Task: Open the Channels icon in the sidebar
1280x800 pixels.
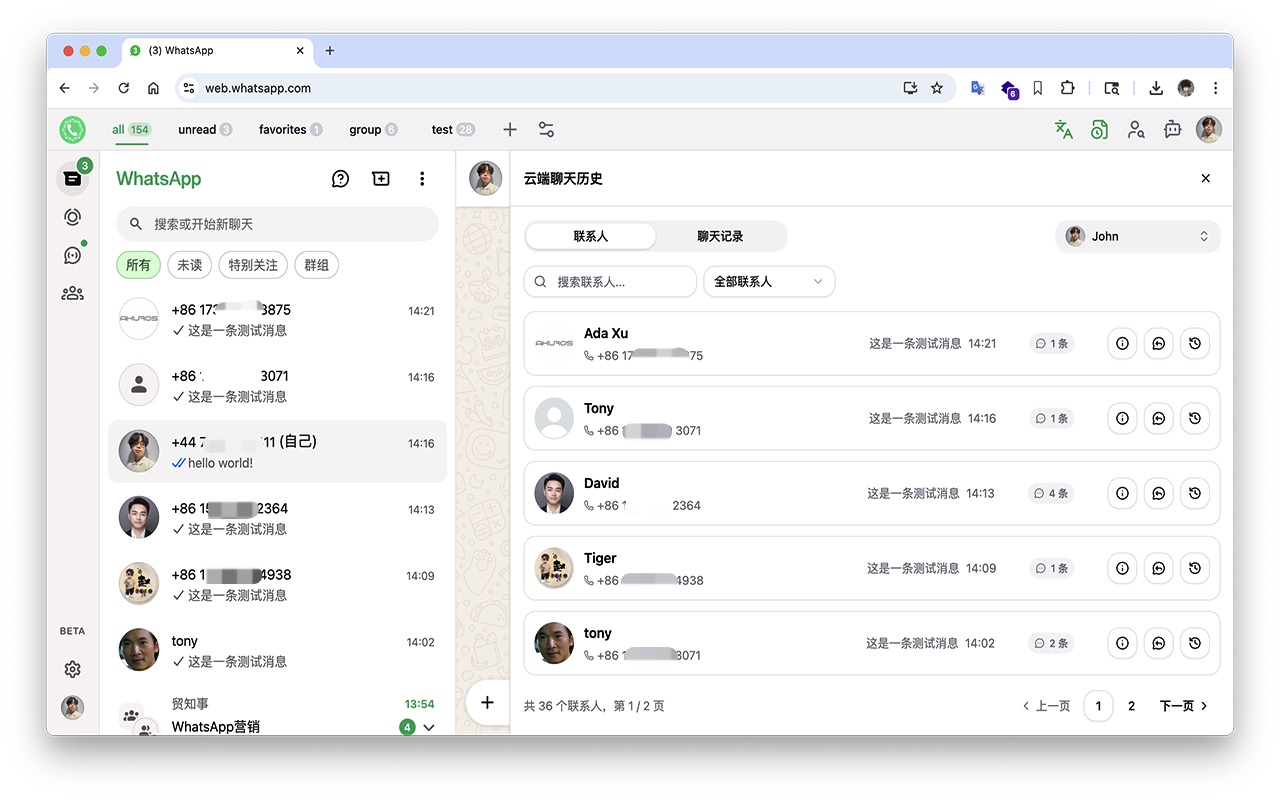Action: pos(72,255)
